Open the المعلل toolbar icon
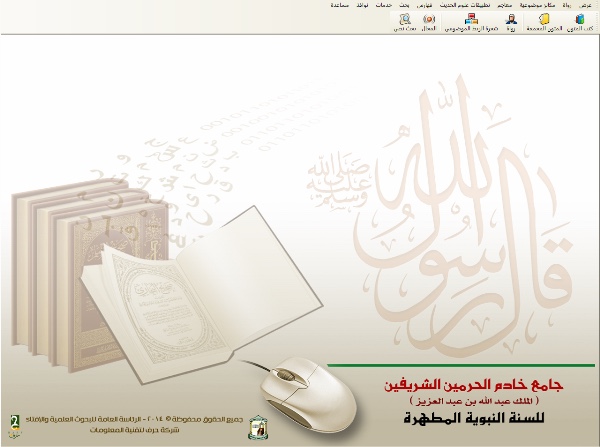The image size is (600, 447). pyautogui.click(x=429, y=22)
